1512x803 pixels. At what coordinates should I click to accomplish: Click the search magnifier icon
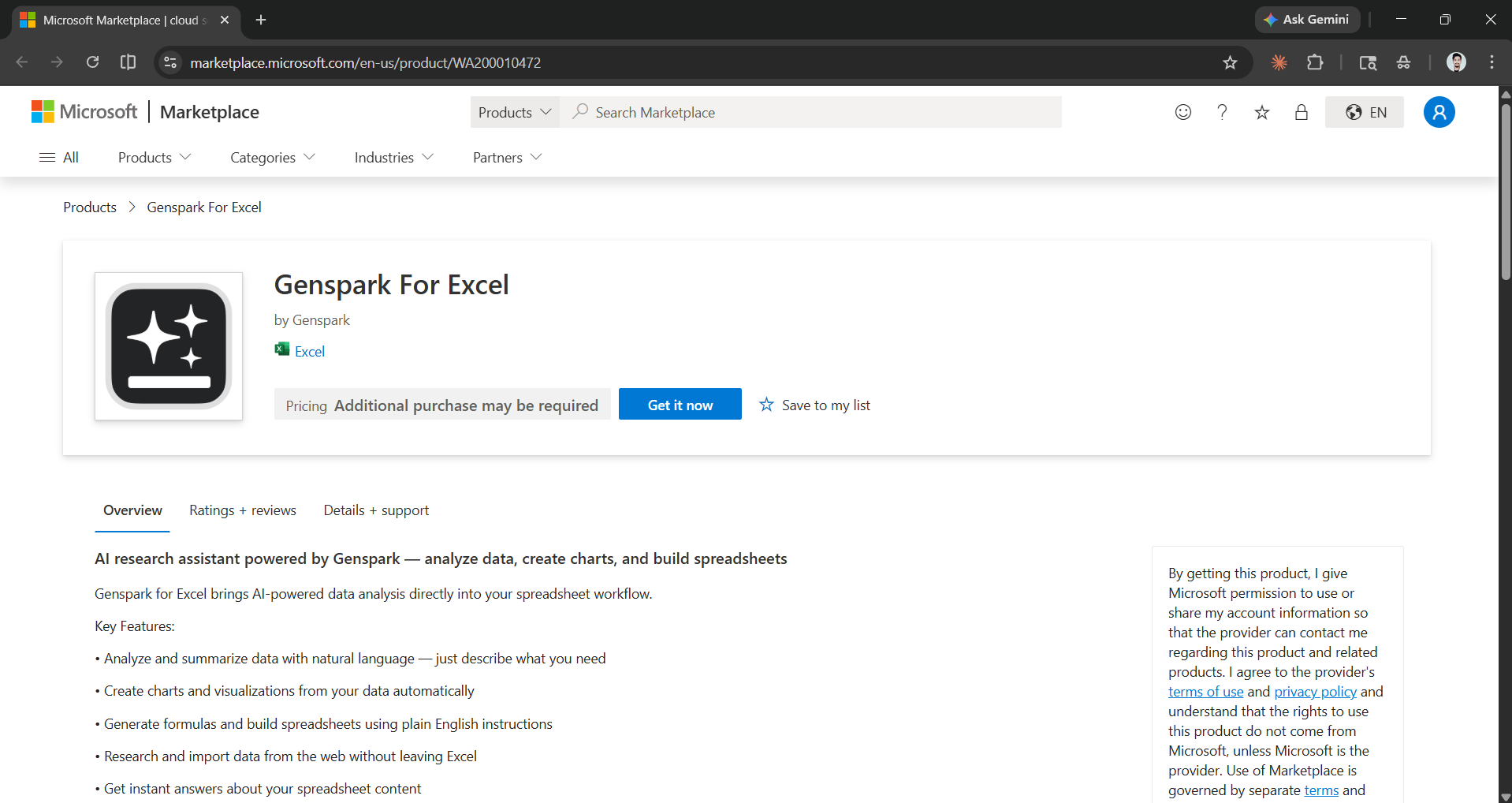coord(580,112)
